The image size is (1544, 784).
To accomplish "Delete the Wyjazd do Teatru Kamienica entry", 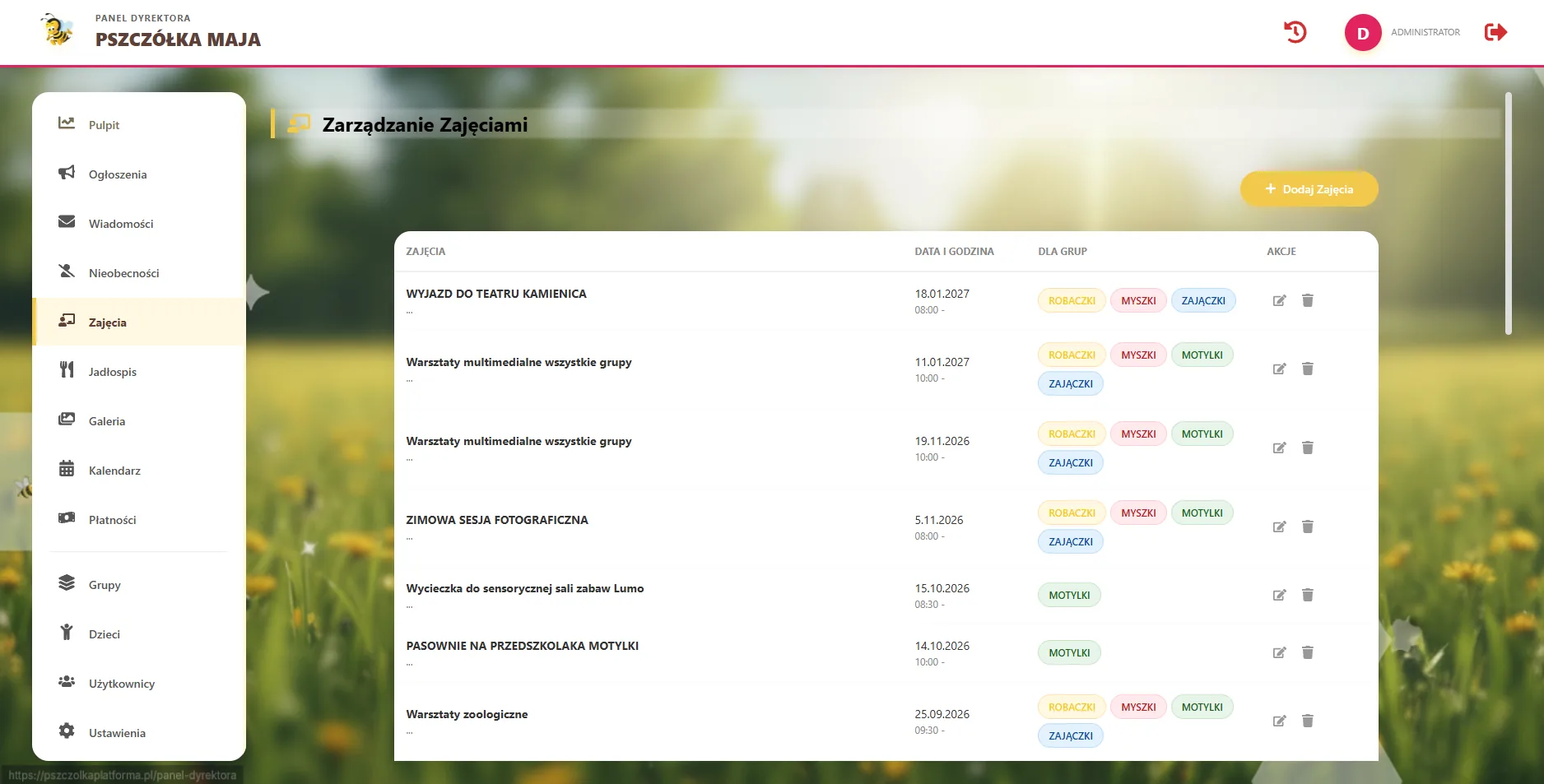I will click(1308, 300).
